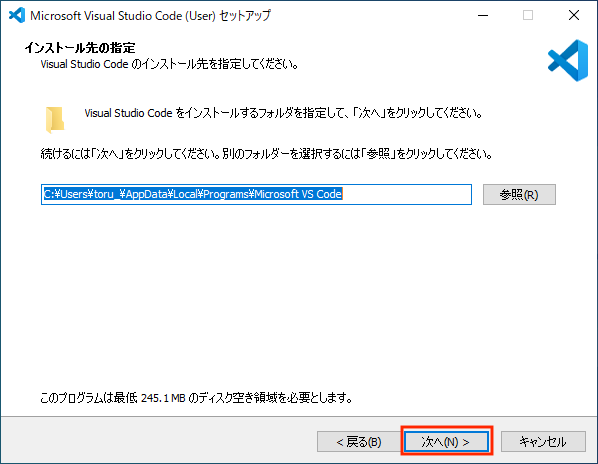The height and width of the screenshot is (464, 598).
Task: Click the window title 'Microsoft Visual Studio Code (User) セットアップ'
Action: 150,16
